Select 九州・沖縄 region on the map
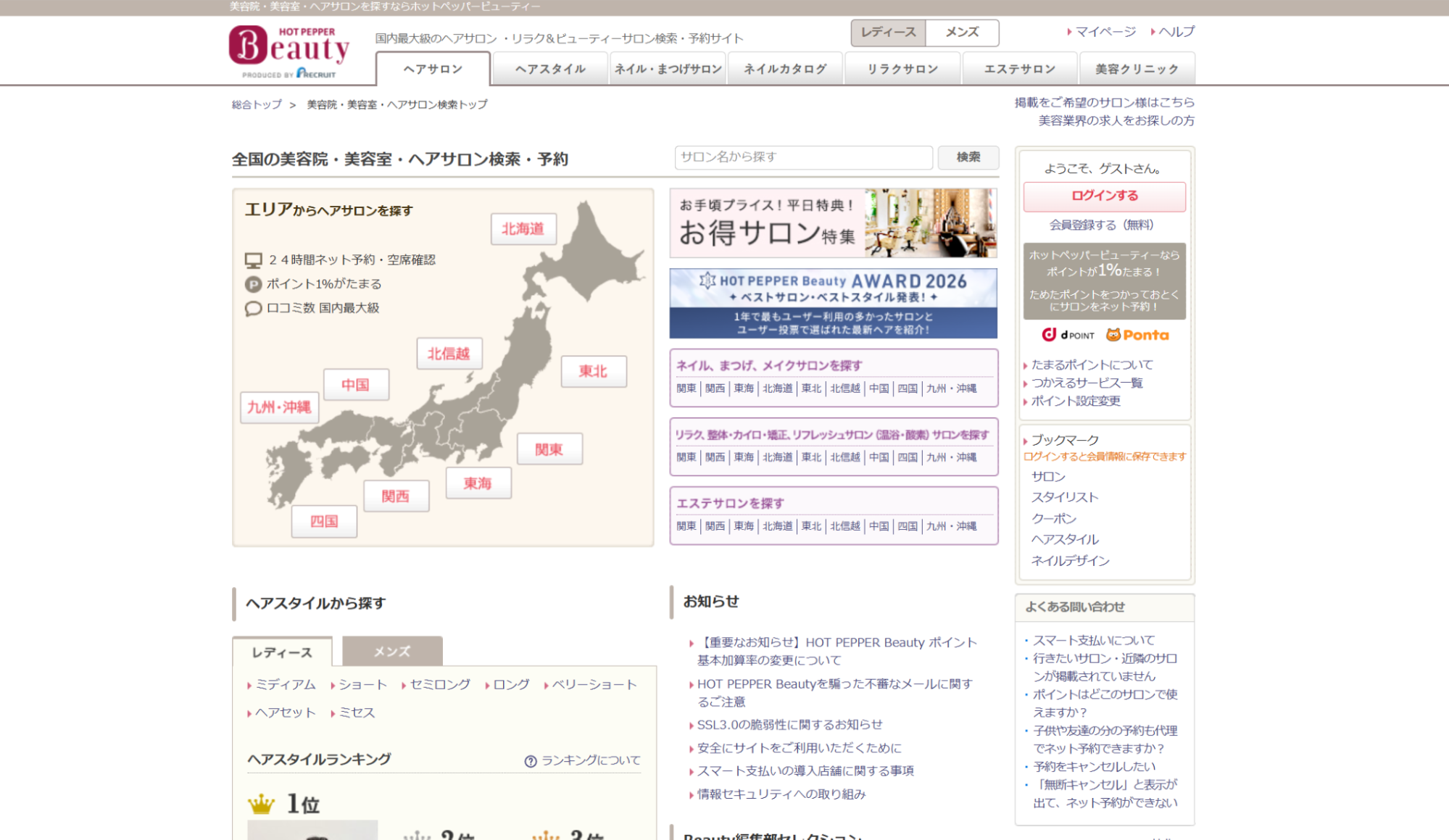The width and height of the screenshot is (1449, 840). pyautogui.click(x=279, y=407)
